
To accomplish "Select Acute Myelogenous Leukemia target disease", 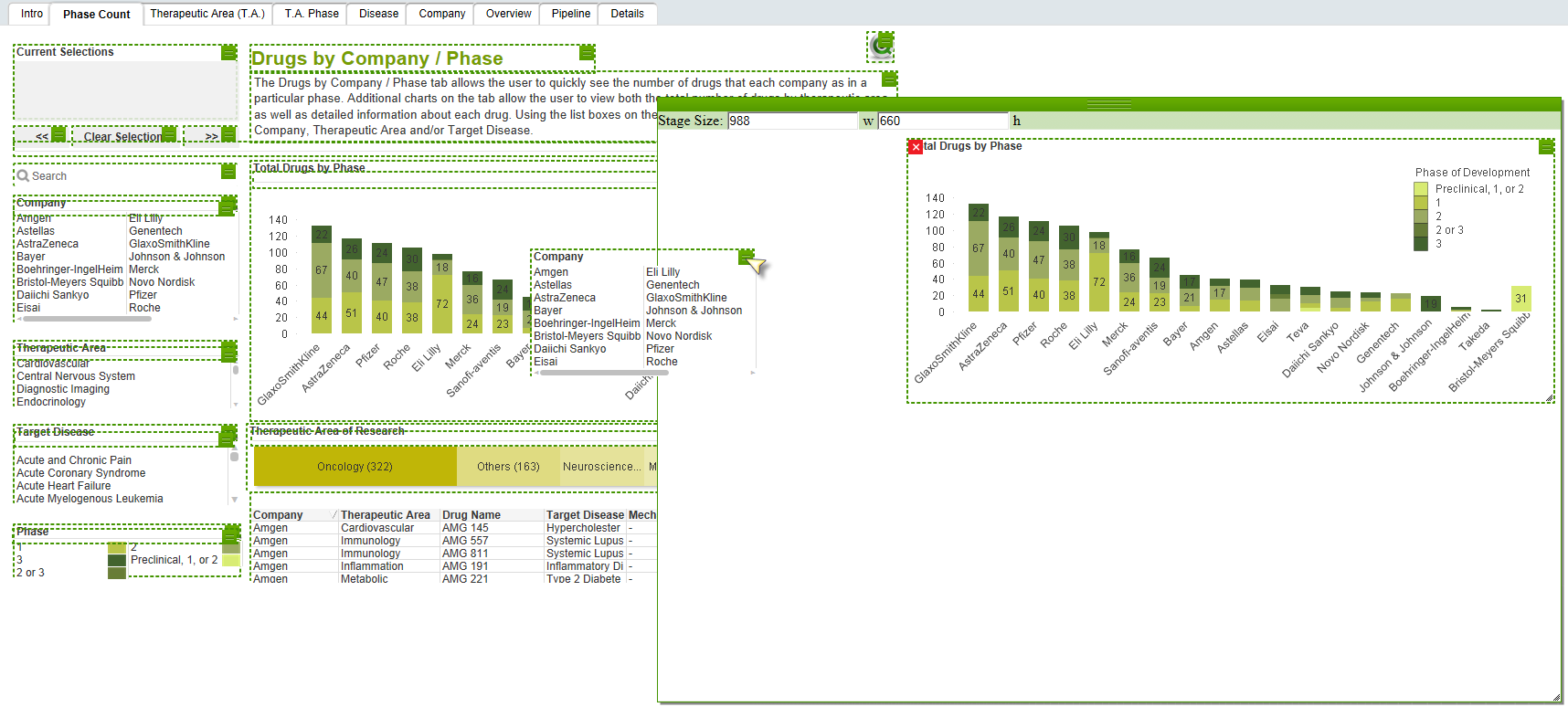I will 90,499.
